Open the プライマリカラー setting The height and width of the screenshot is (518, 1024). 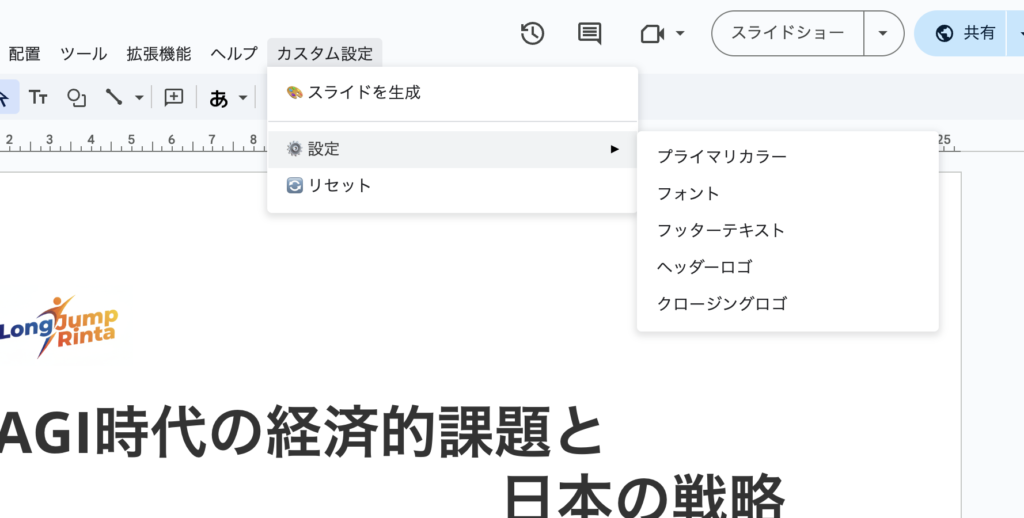tap(721, 156)
